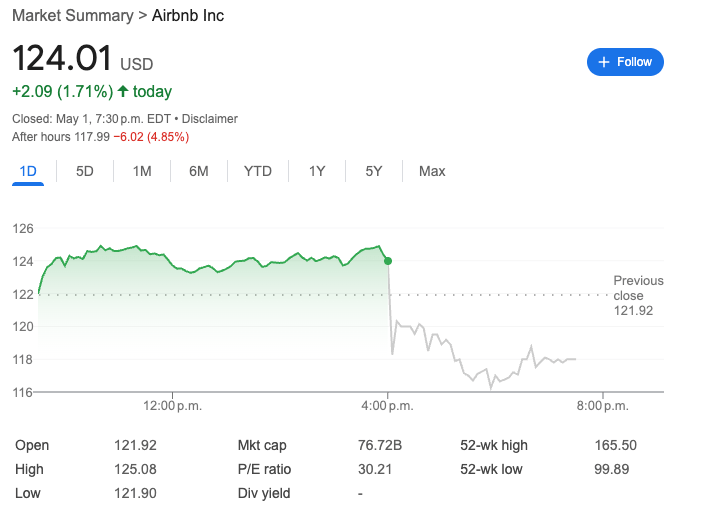Click the High value 125.08
Image resolution: width=701 pixels, height=517 pixels.
135,469
